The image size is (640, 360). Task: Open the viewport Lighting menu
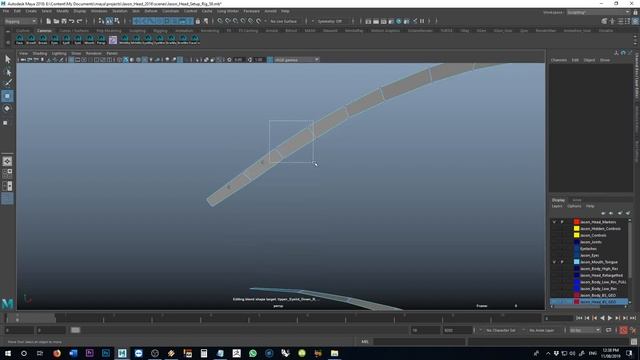(x=59, y=53)
